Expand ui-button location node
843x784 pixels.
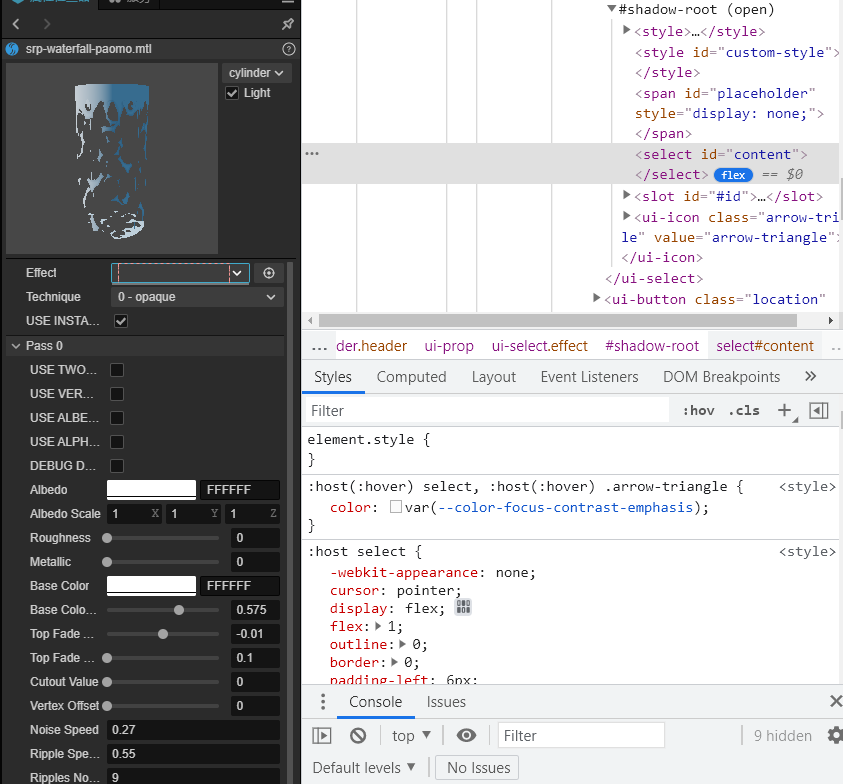point(596,298)
